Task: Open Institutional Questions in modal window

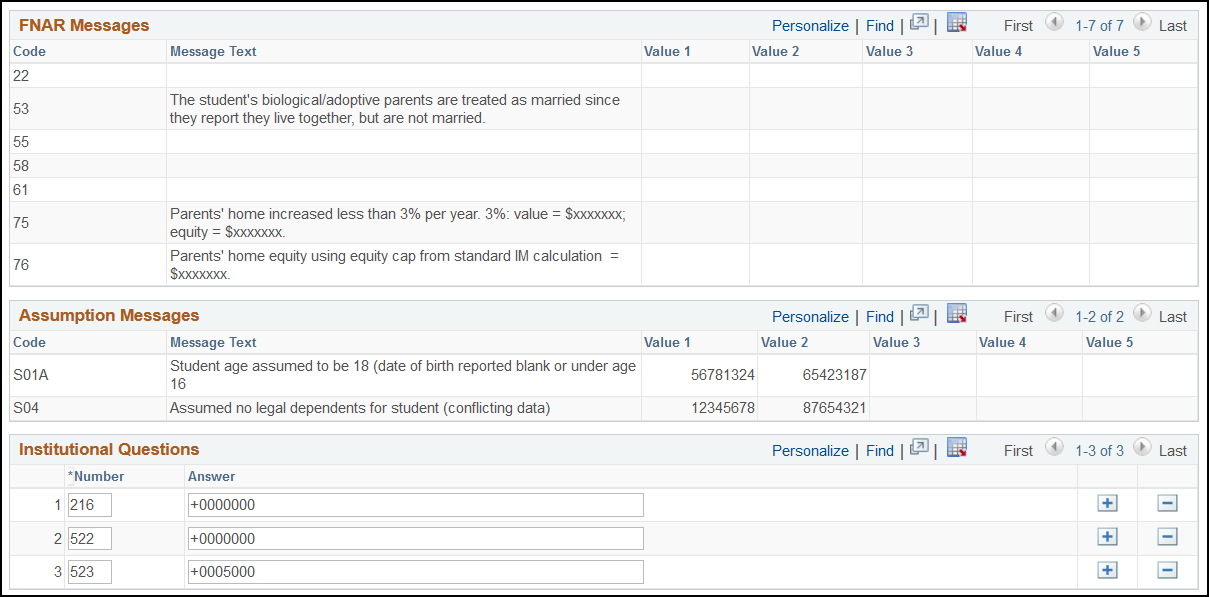Action: point(918,450)
